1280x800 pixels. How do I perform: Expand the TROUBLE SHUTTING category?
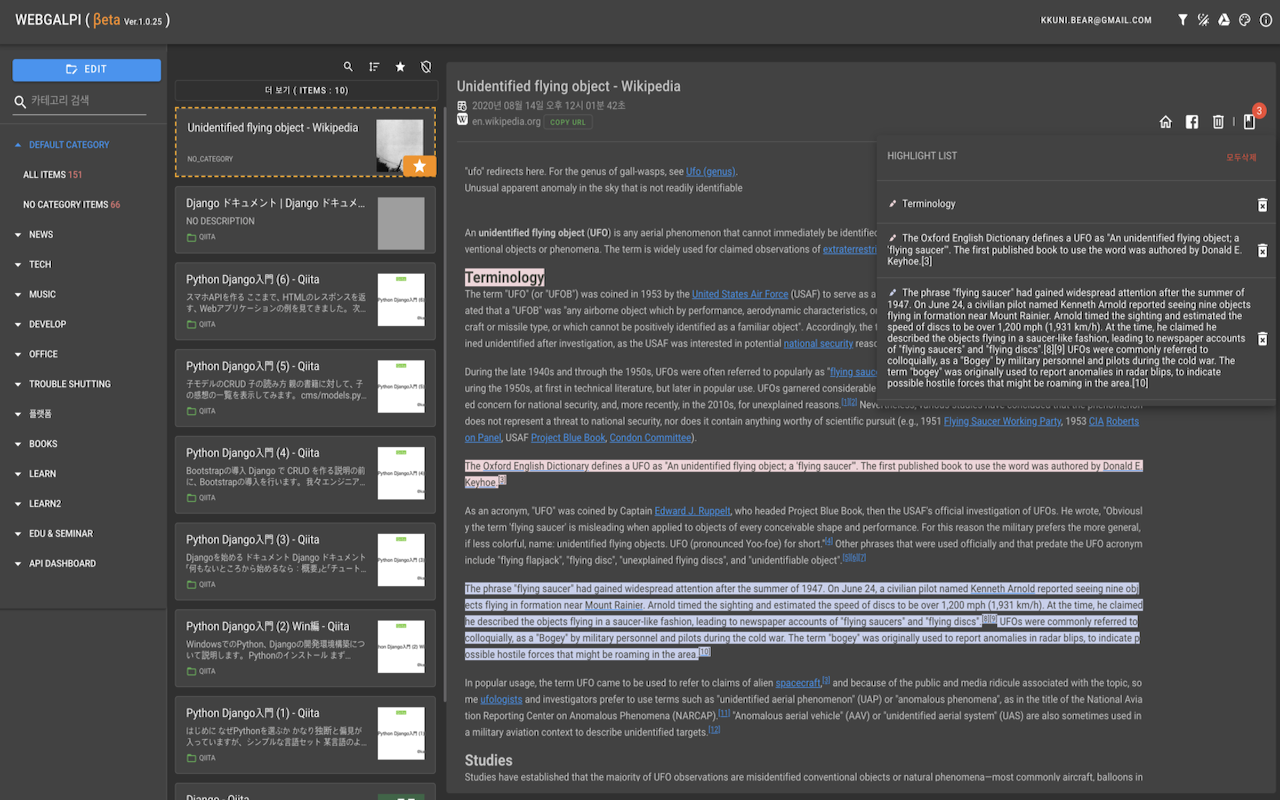[x=70, y=384]
